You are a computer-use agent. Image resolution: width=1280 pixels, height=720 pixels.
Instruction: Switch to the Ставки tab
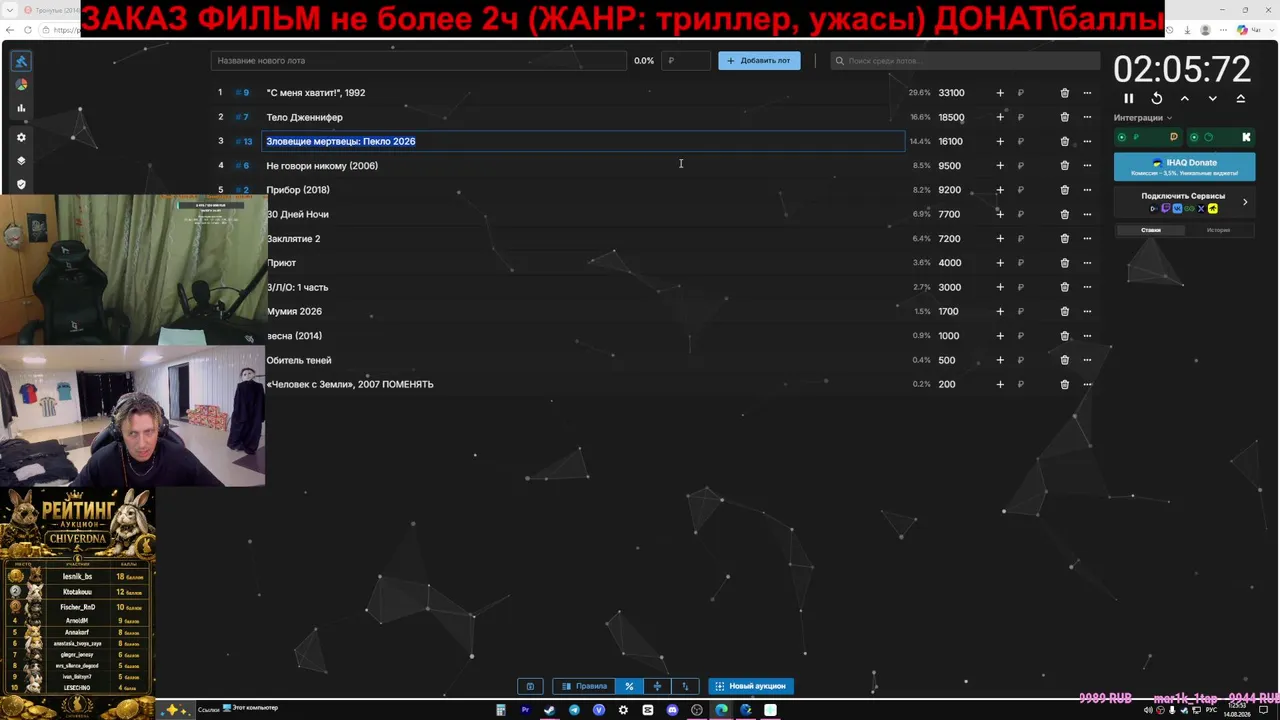tap(1151, 230)
